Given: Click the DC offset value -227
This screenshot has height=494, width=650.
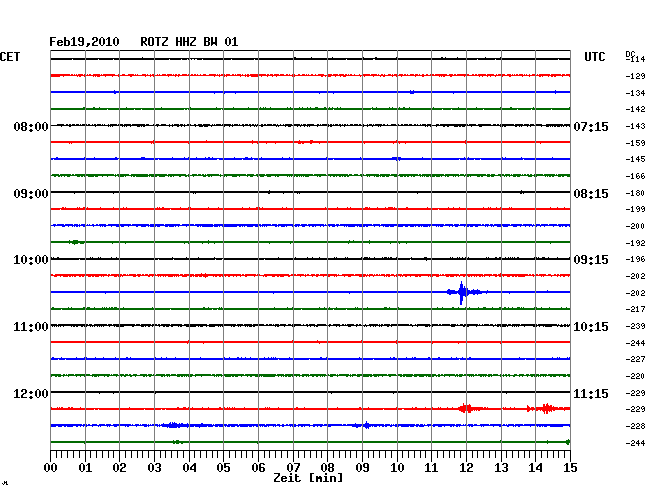Looking at the screenshot, I should click(635, 359).
